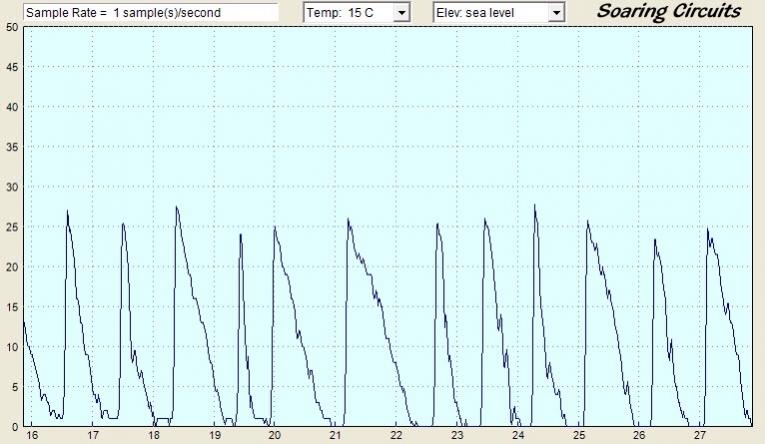
Task: Click the y-axis label 10
Action: tap(12, 347)
